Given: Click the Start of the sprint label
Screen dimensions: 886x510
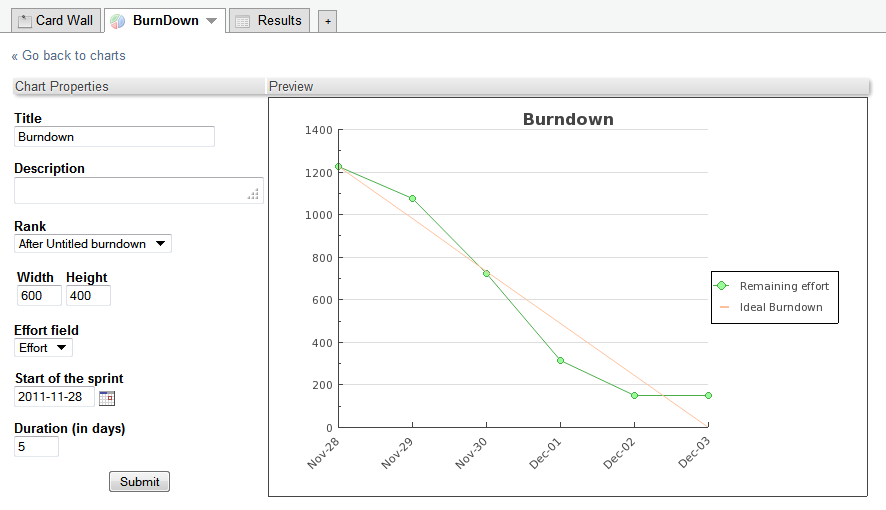Looking at the screenshot, I should pyautogui.click(x=69, y=378).
